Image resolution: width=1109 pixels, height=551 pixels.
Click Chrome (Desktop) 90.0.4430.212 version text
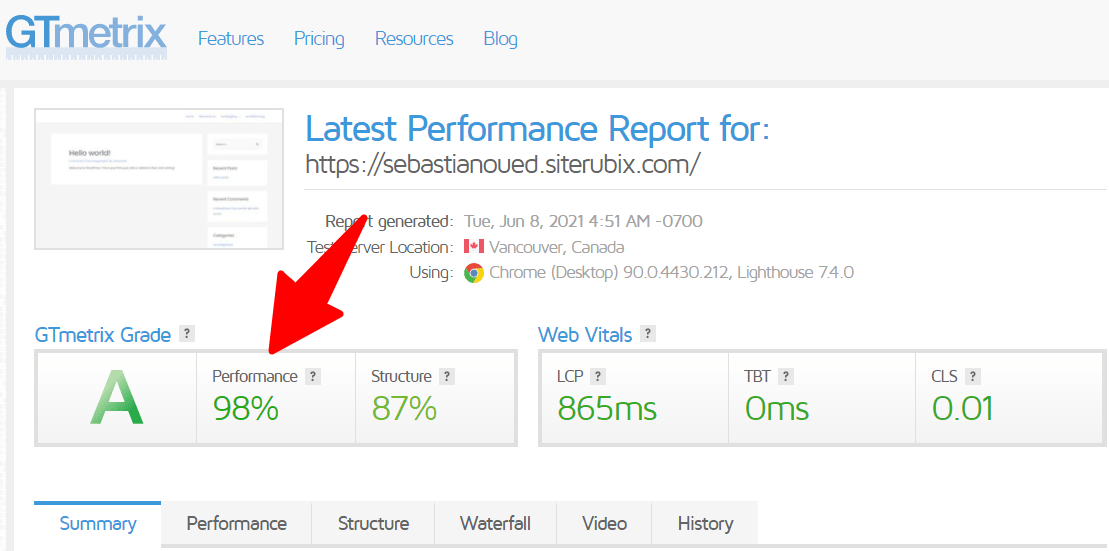(671, 273)
